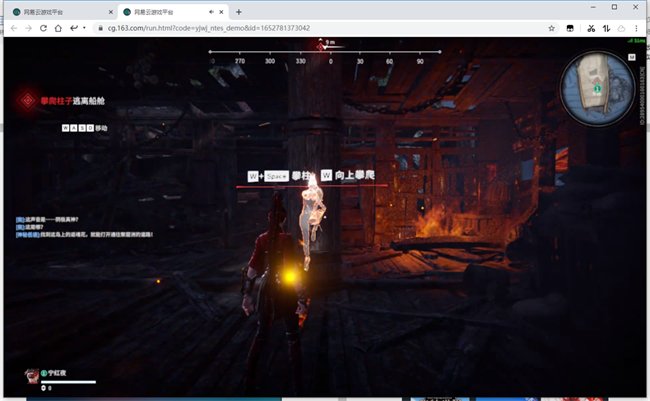Click the browser back arrow
This screenshot has height=401, width=650.
coord(13,28)
